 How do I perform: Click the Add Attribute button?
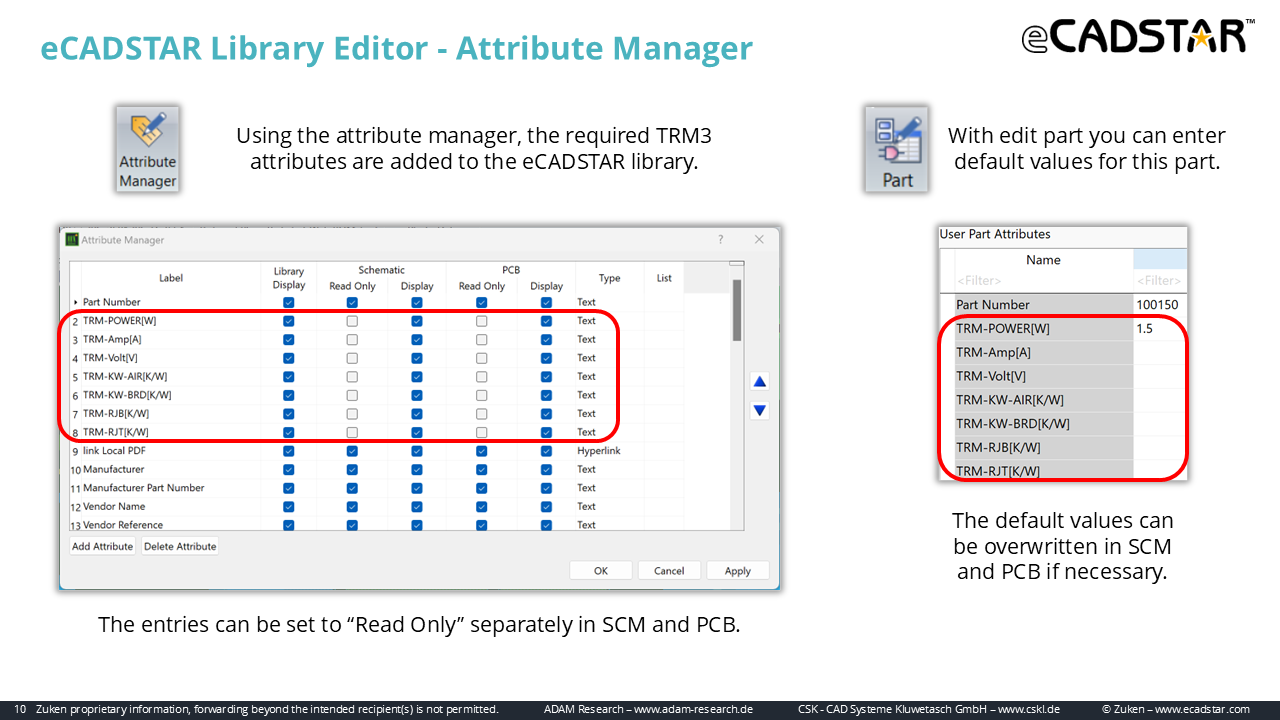(102, 546)
